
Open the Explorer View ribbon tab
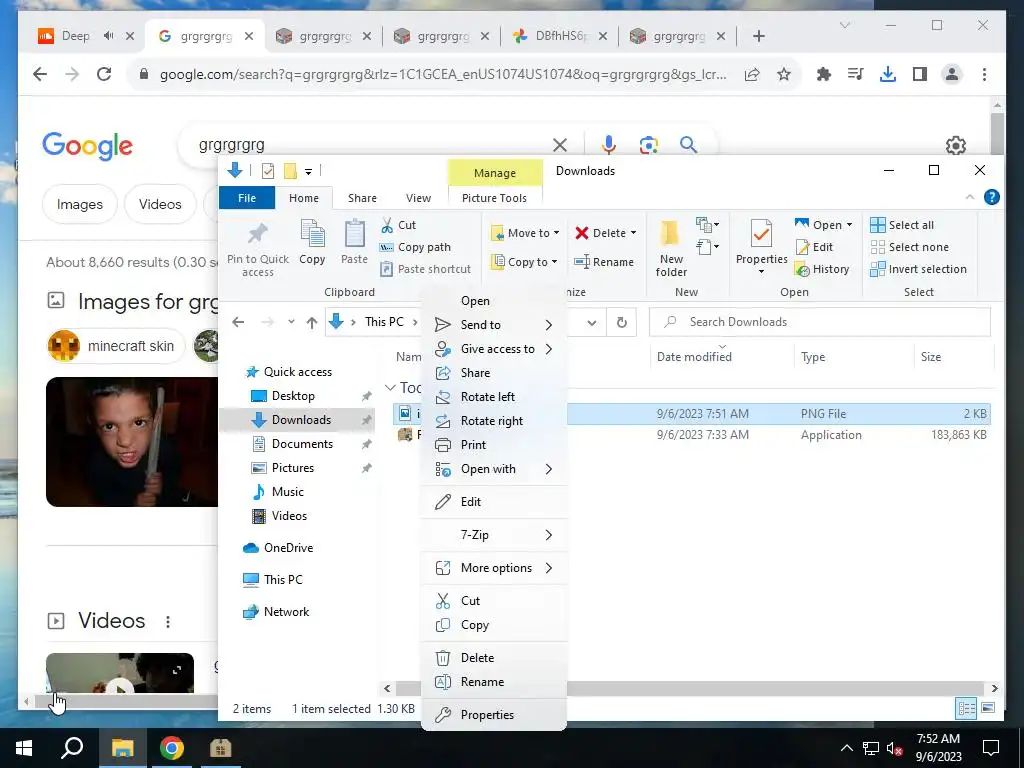pos(418,198)
